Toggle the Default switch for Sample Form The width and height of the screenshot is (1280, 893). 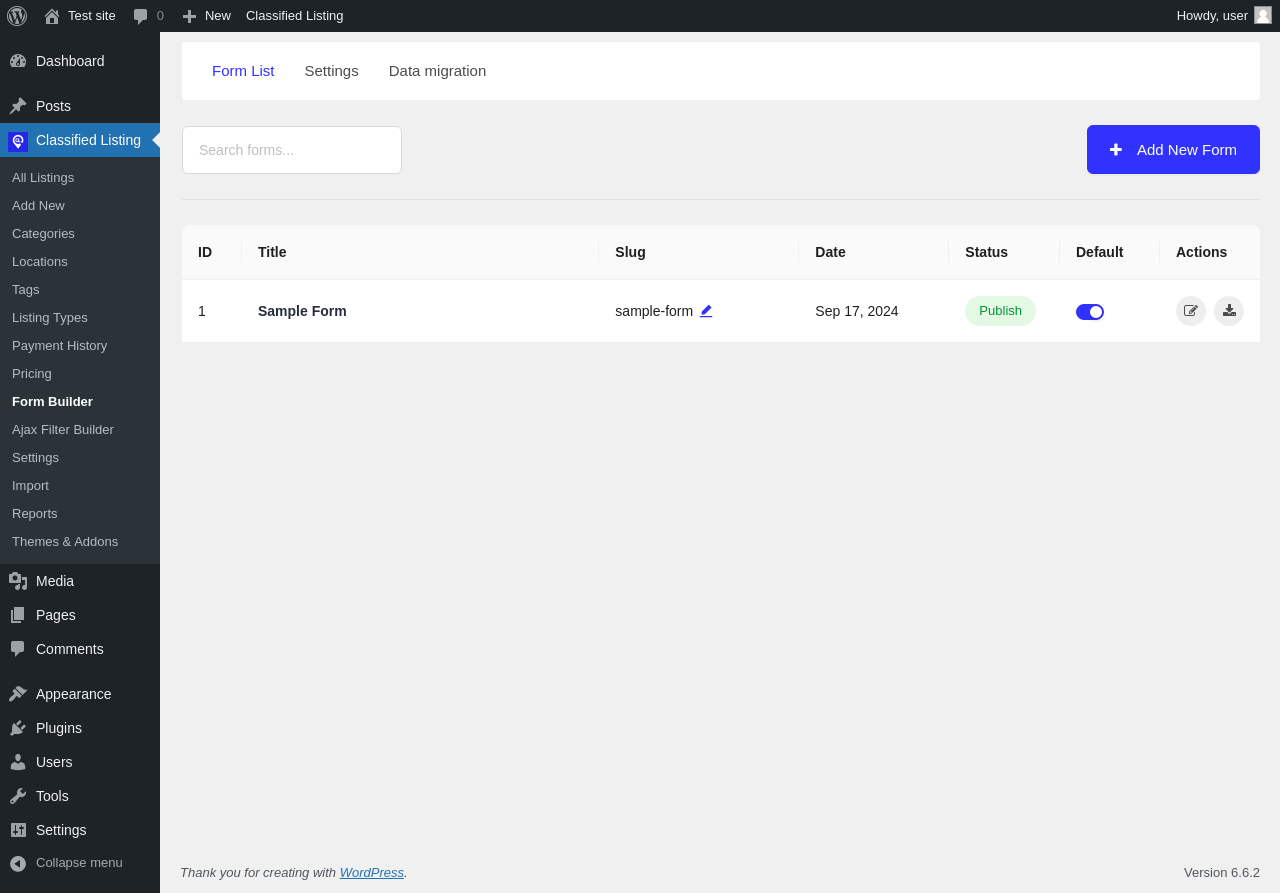point(1089,312)
